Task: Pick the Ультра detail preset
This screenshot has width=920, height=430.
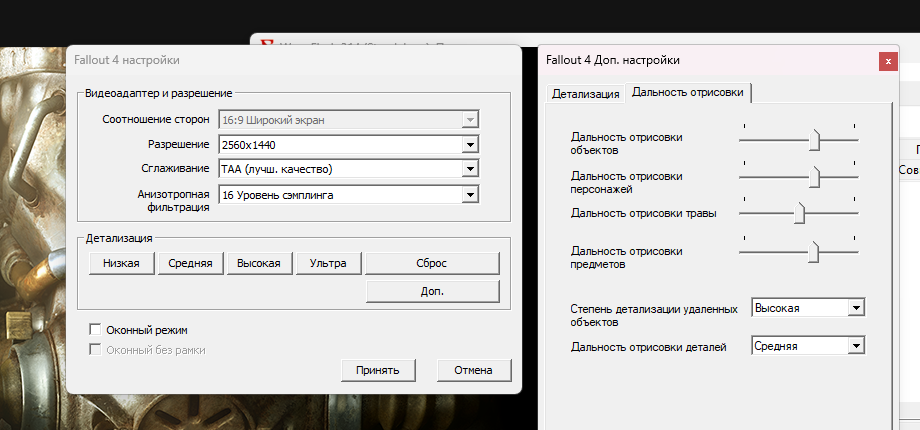Action: [x=328, y=263]
